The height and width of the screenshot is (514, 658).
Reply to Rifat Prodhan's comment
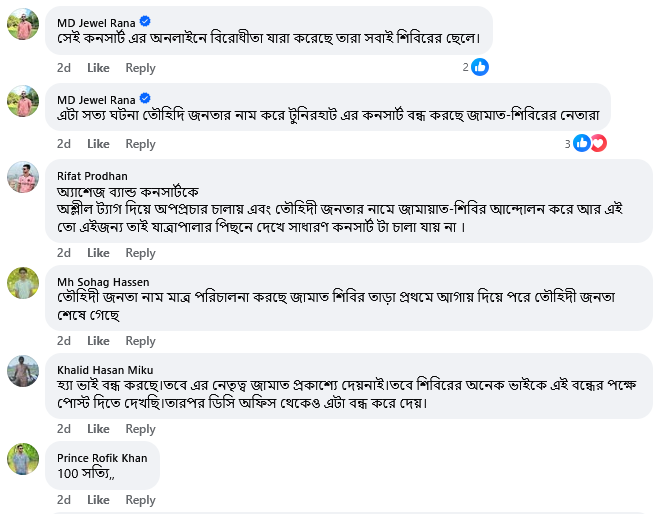140,253
